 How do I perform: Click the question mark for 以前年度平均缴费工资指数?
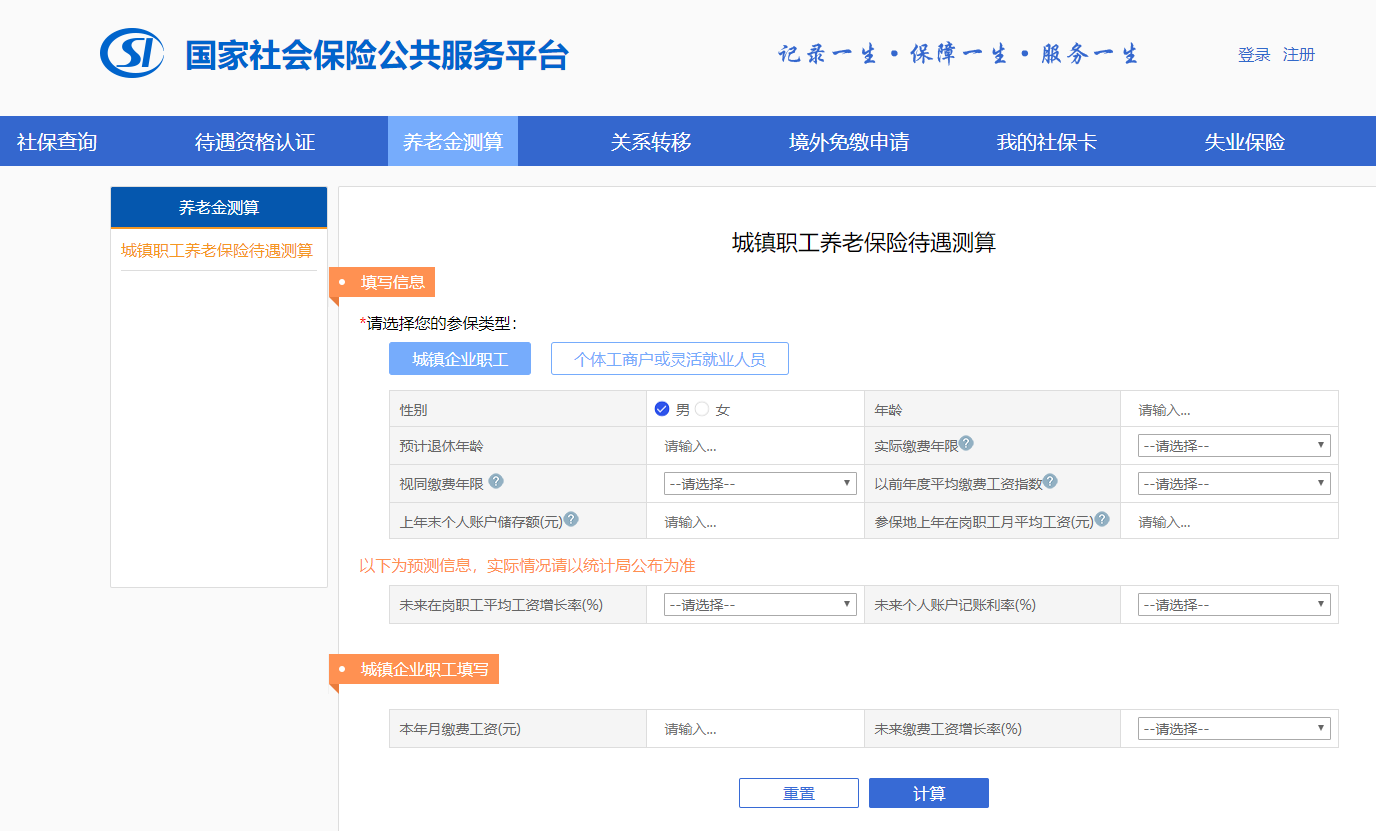tap(1050, 481)
